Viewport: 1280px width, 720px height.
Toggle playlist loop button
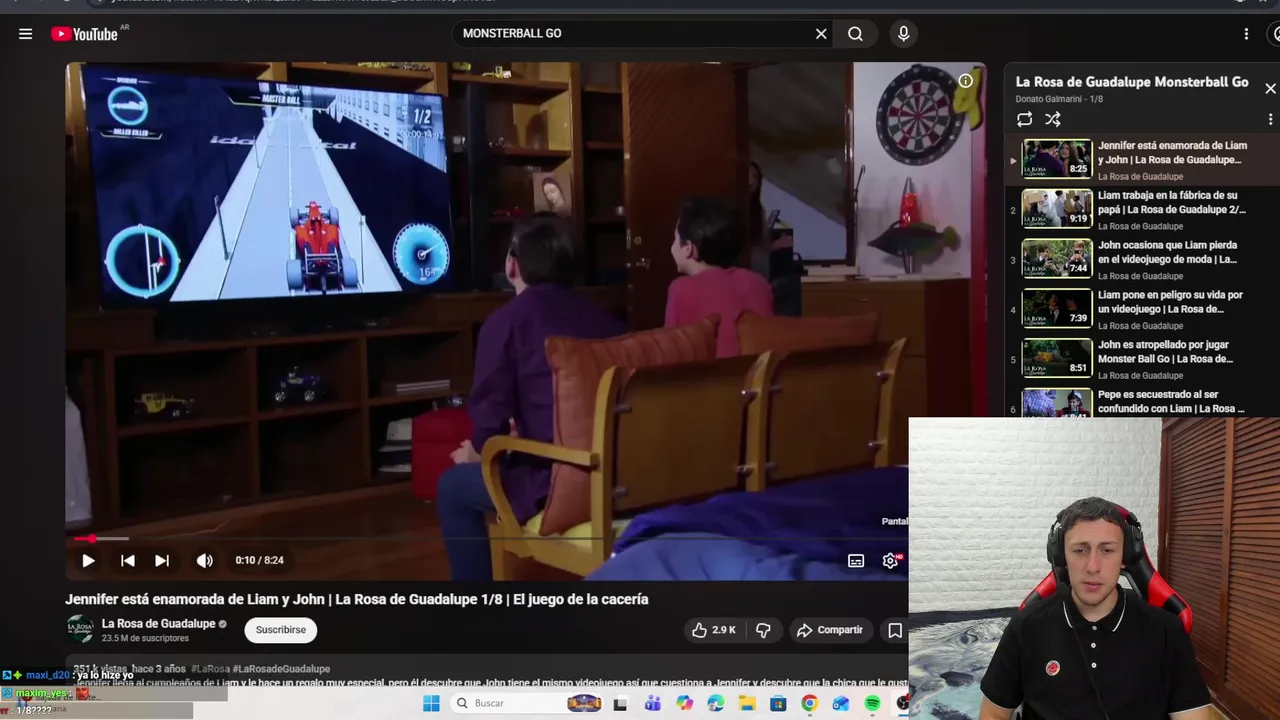1025,119
